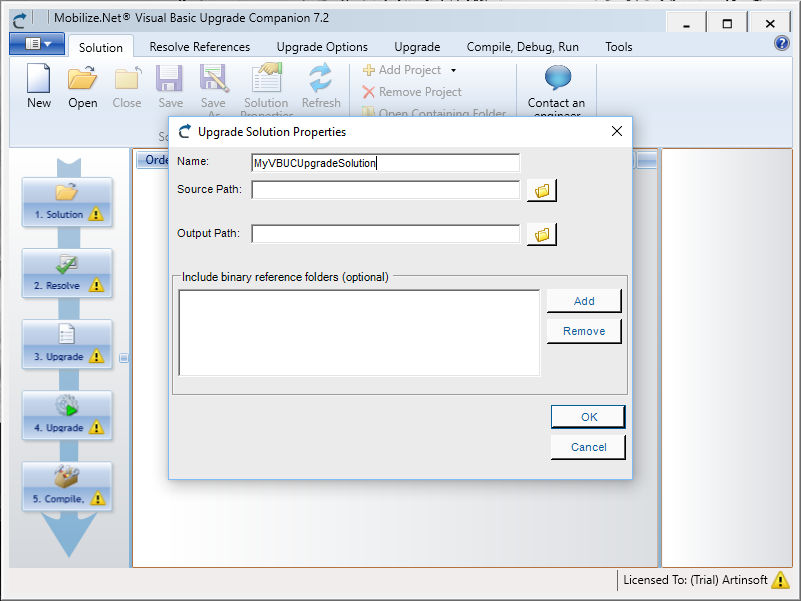Screen dimensions: 801x601
Task: Select workflow step 2. Resolve
Action: point(67,273)
